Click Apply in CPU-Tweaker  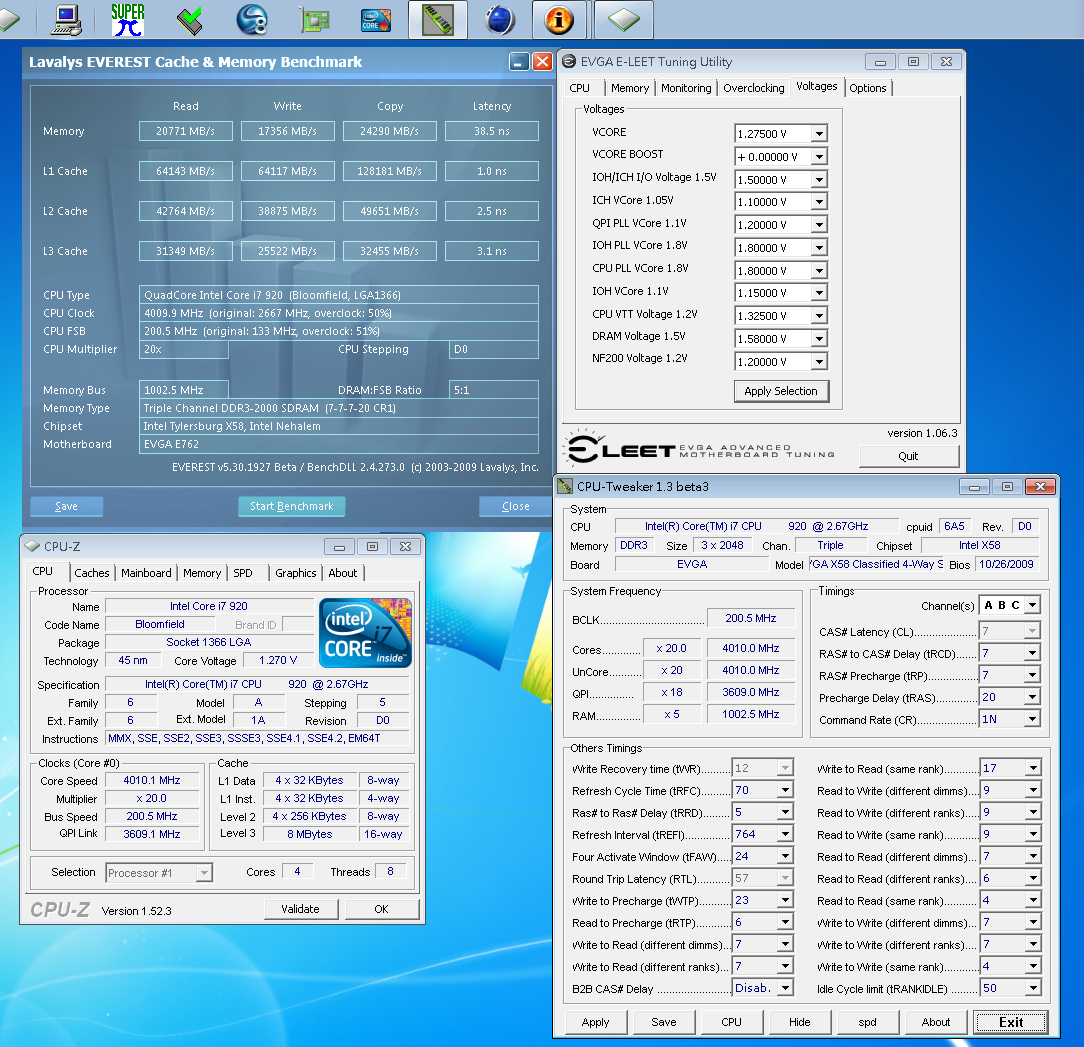[595, 1022]
